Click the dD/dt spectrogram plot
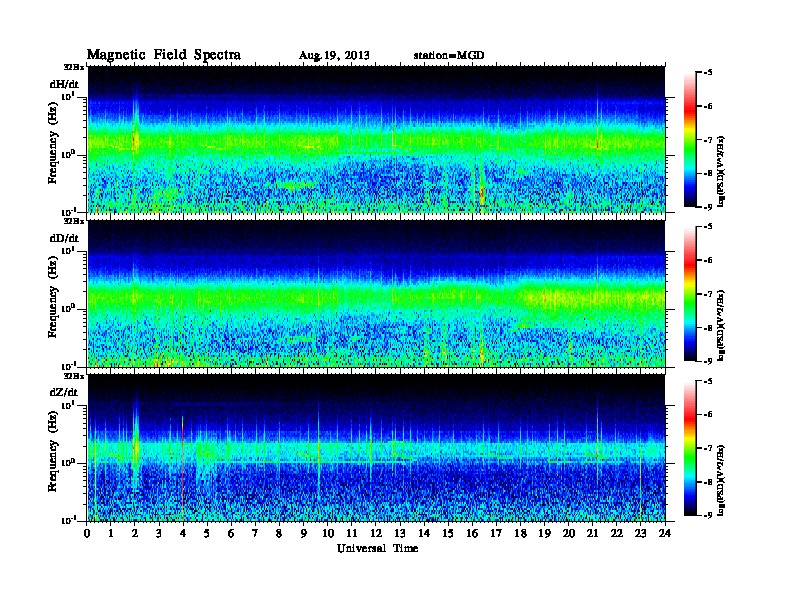Screen dimensions: 792x612 point(376,294)
